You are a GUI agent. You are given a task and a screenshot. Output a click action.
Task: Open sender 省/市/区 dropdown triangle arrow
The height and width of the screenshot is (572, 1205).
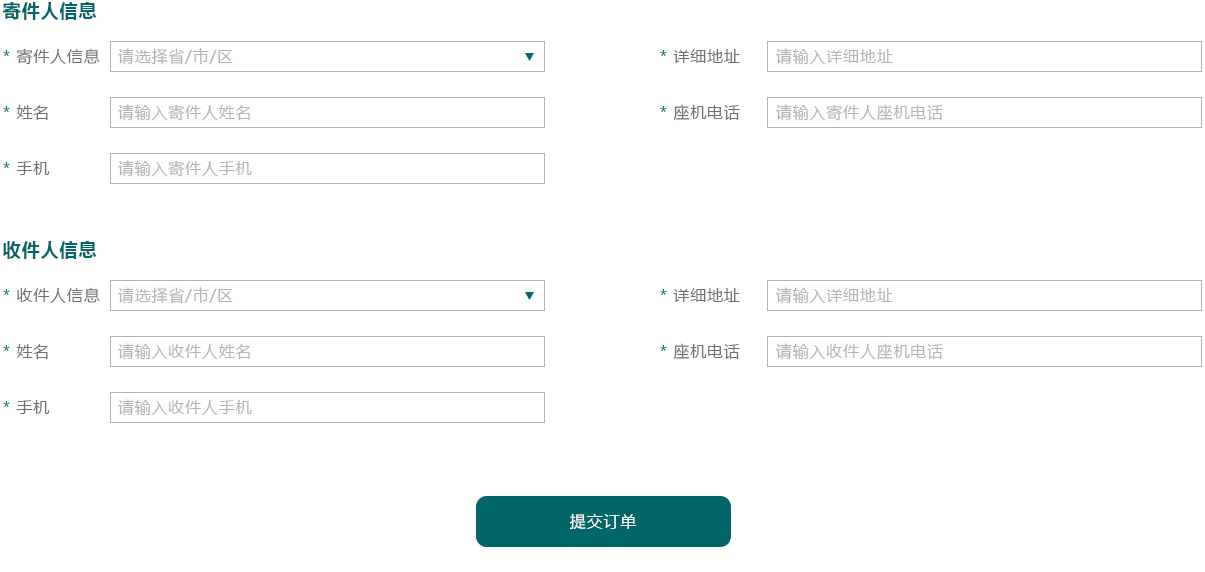tap(529, 57)
